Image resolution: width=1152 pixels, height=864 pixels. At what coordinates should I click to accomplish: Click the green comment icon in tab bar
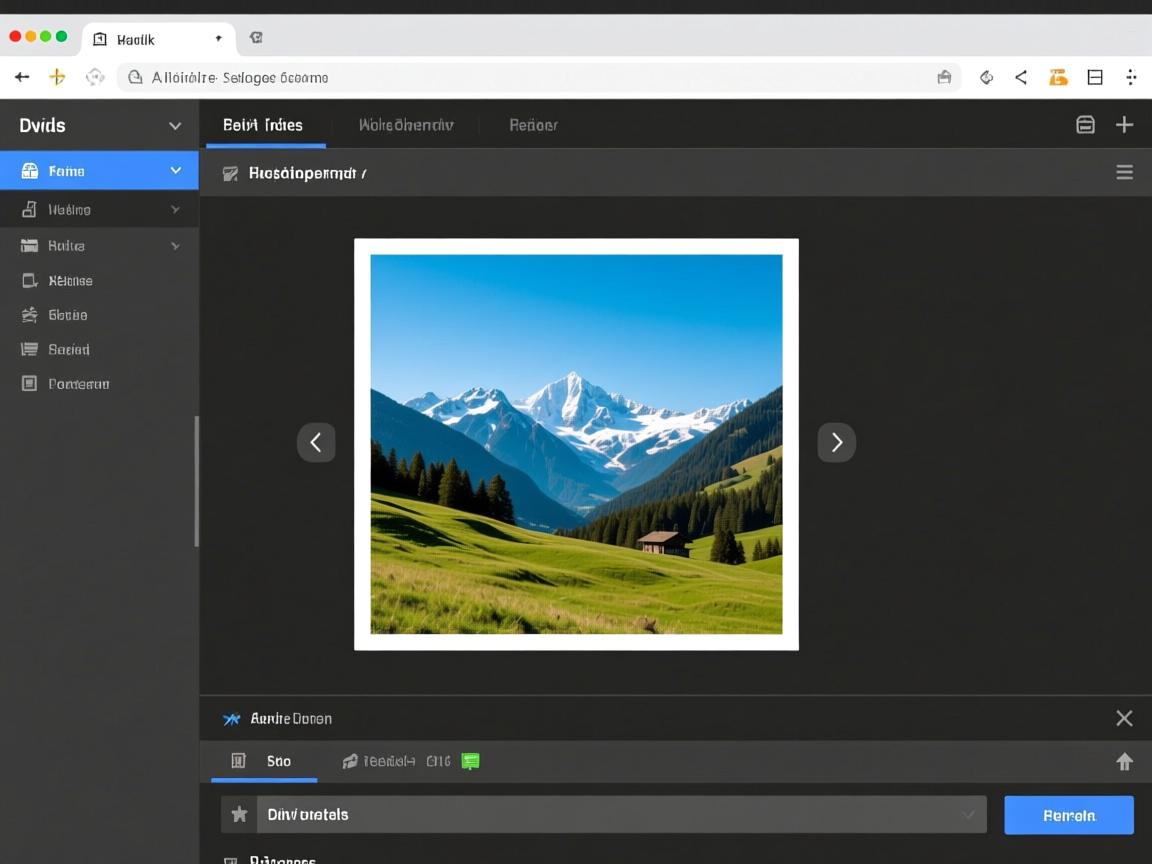(470, 762)
